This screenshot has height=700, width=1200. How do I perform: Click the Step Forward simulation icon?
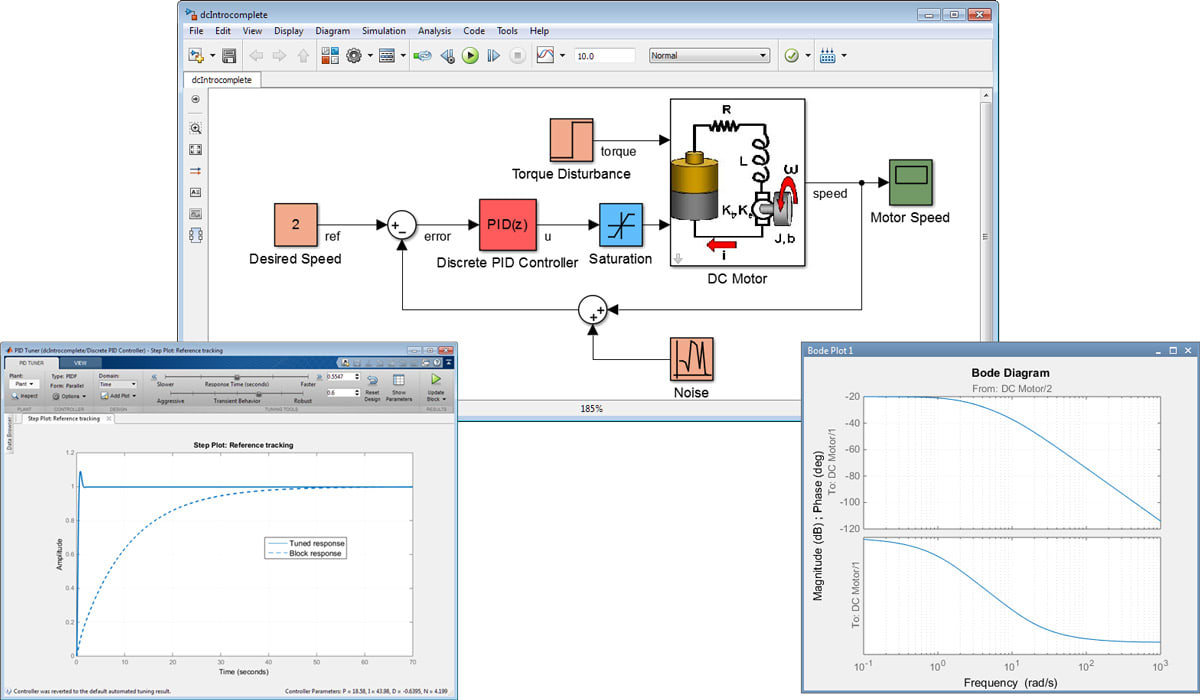493,56
